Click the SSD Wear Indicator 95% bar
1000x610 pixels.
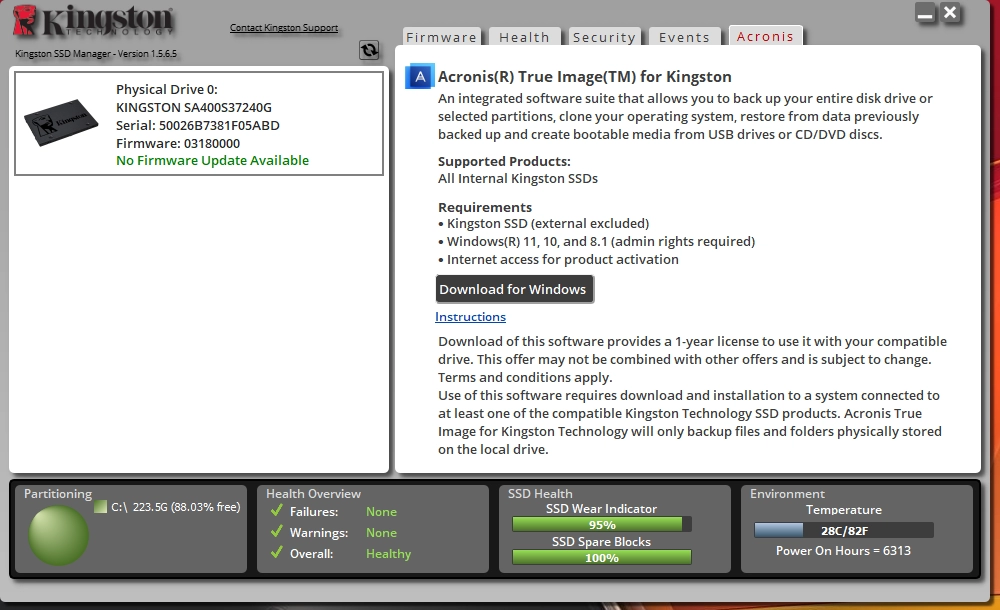601,524
